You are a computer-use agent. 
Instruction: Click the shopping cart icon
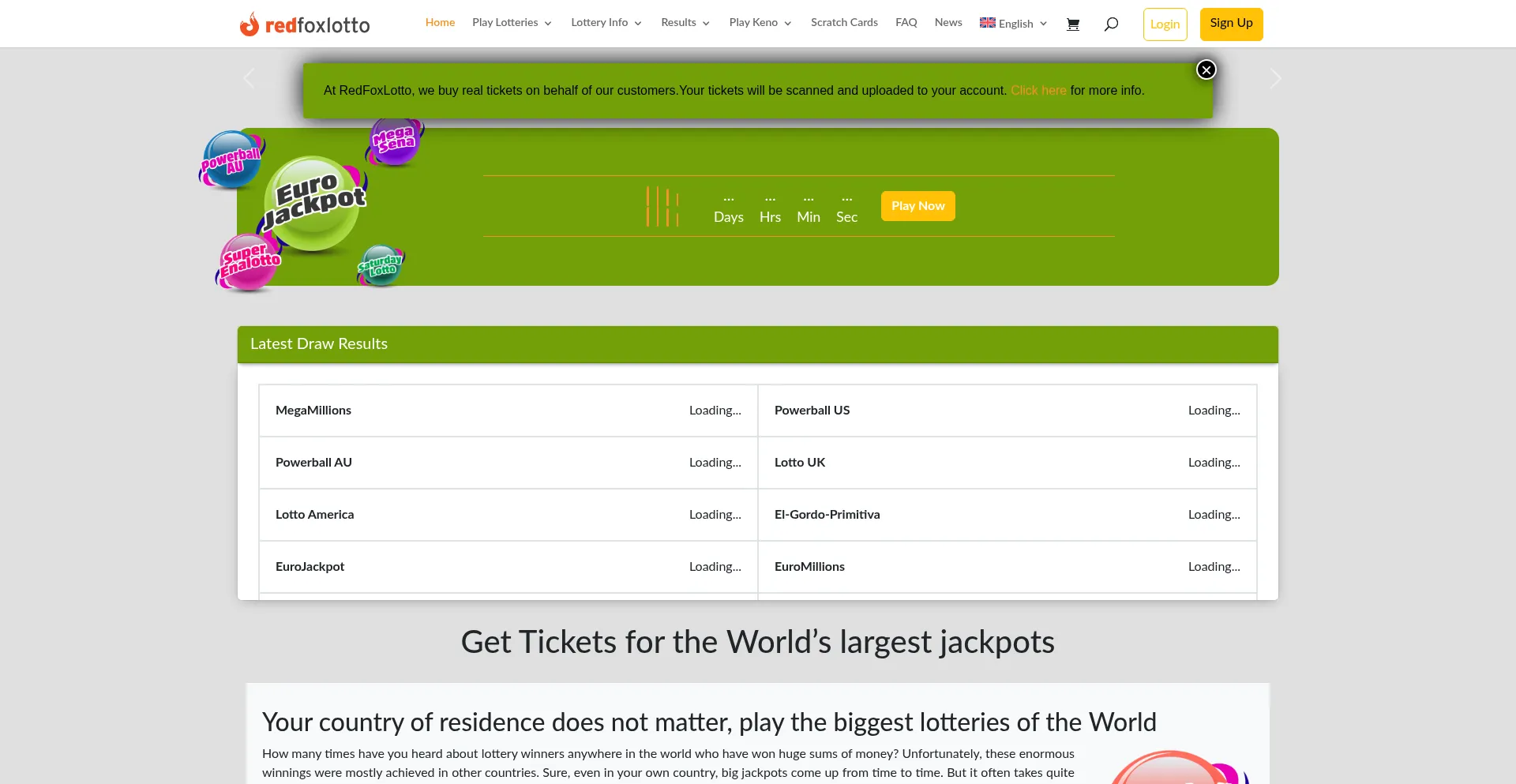coord(1072,24)
